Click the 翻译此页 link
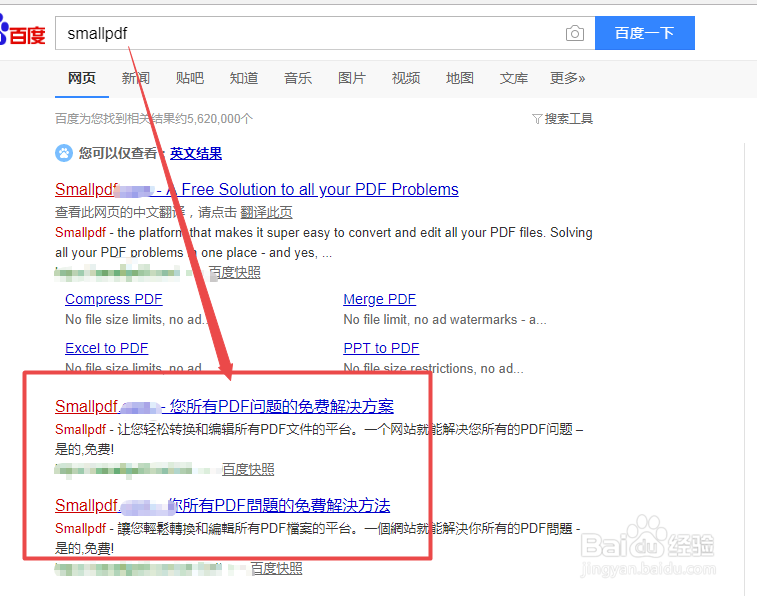The image size is (757, 596). coord(266,212)
